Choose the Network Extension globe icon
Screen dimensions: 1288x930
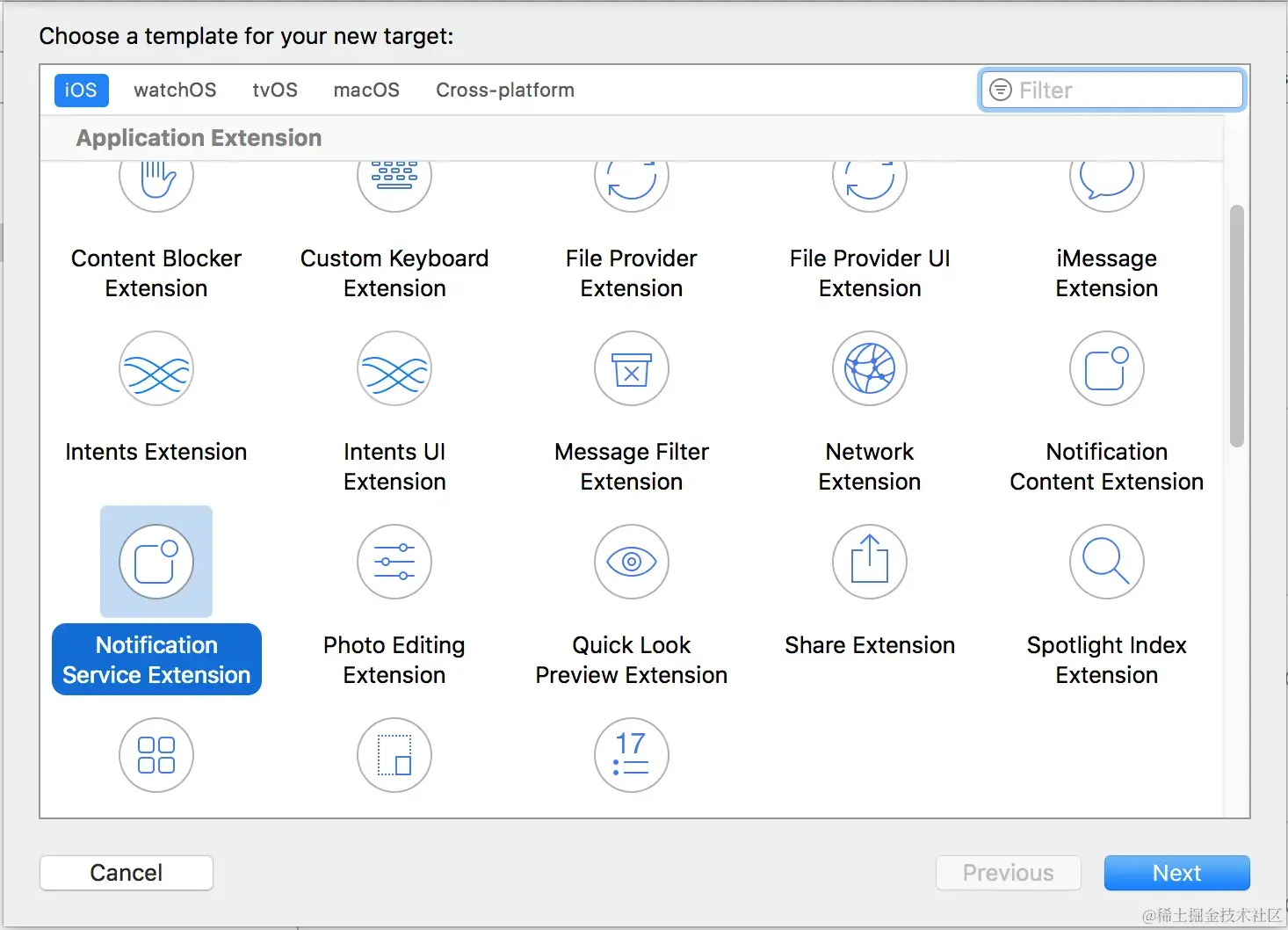(x=870, y=368)
